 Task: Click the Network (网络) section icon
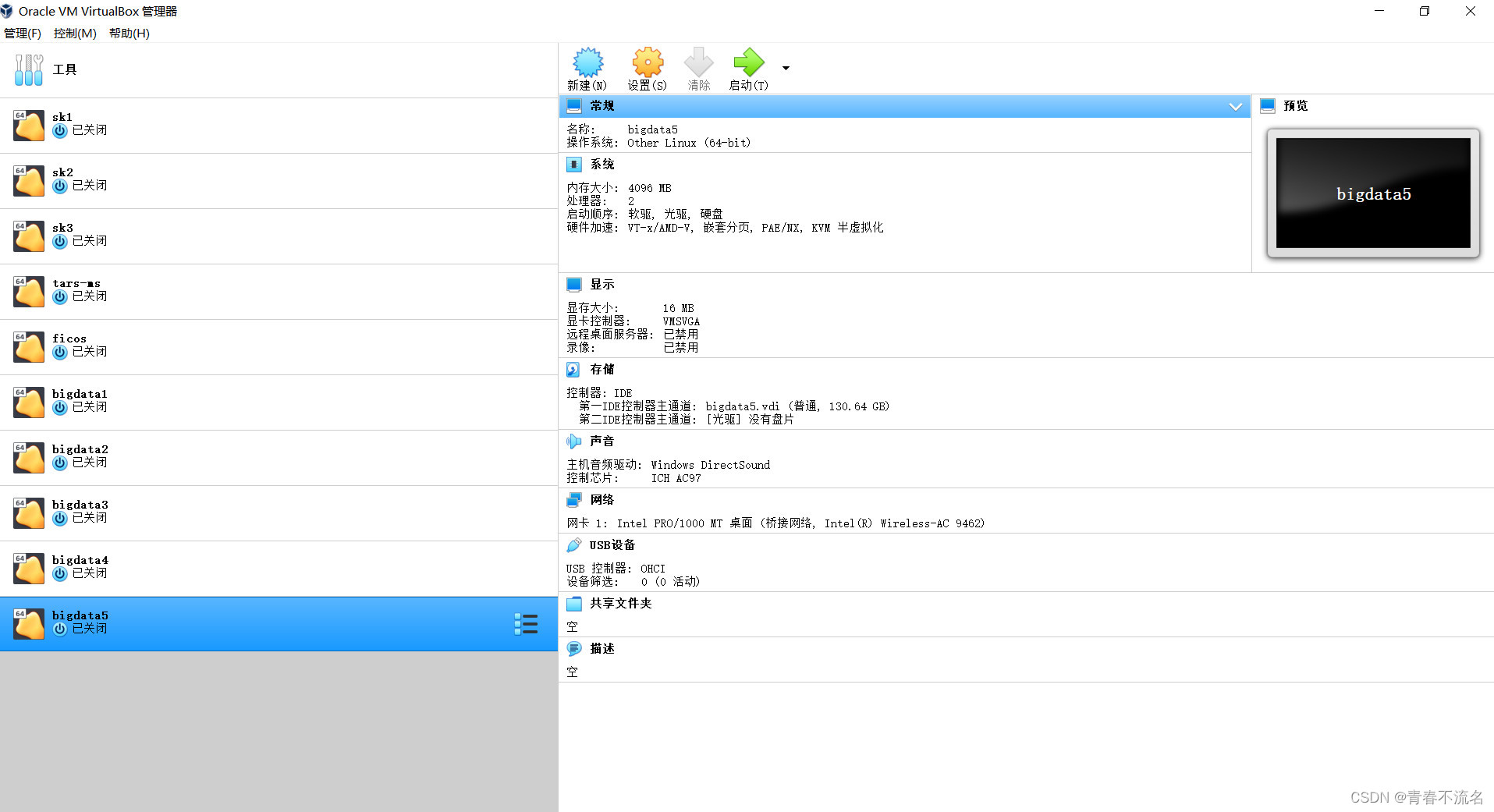[x=574, y=500]
